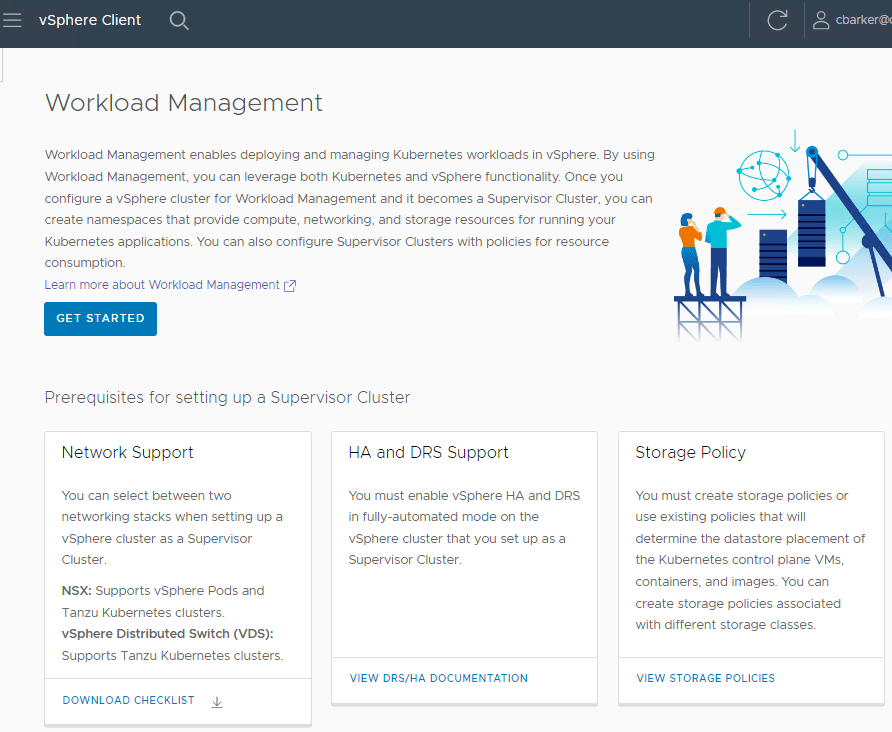Click the search magnifier icon

tap(179, 20)
